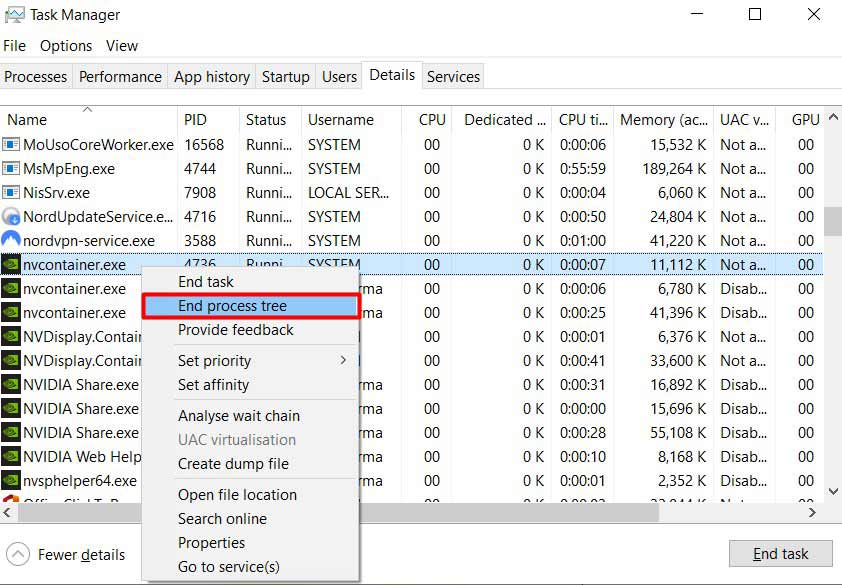Click the NVIDIA Web Helper icon
The image size is (842, 585).
click(11, 457)
